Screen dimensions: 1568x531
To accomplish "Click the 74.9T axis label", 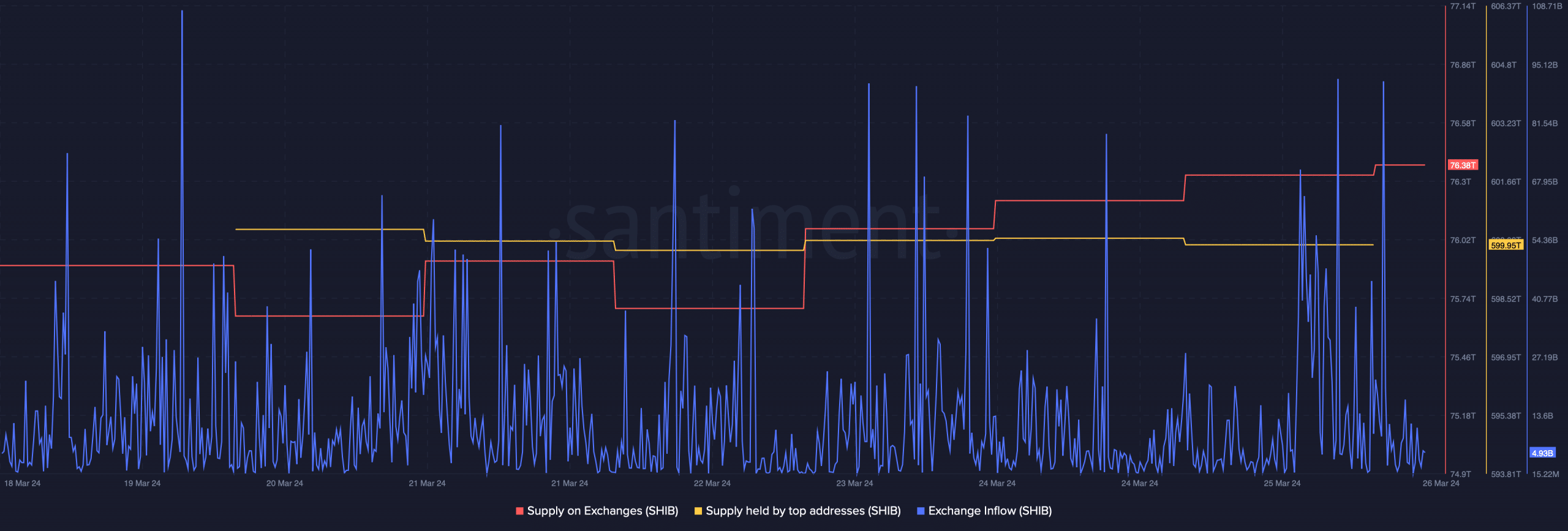I will [x=1460, y=474].
